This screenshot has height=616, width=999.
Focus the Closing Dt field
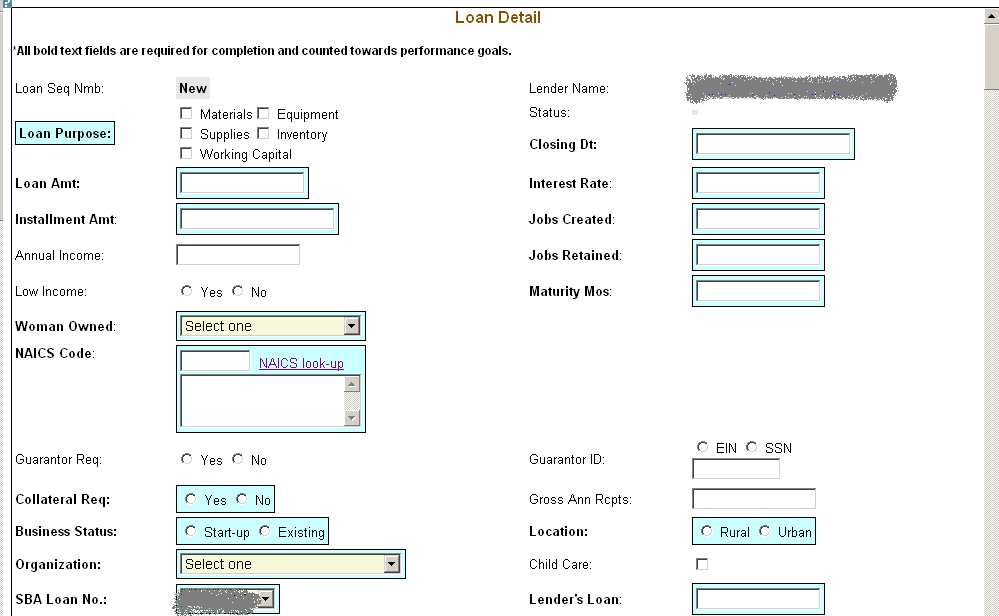(773, 144)
